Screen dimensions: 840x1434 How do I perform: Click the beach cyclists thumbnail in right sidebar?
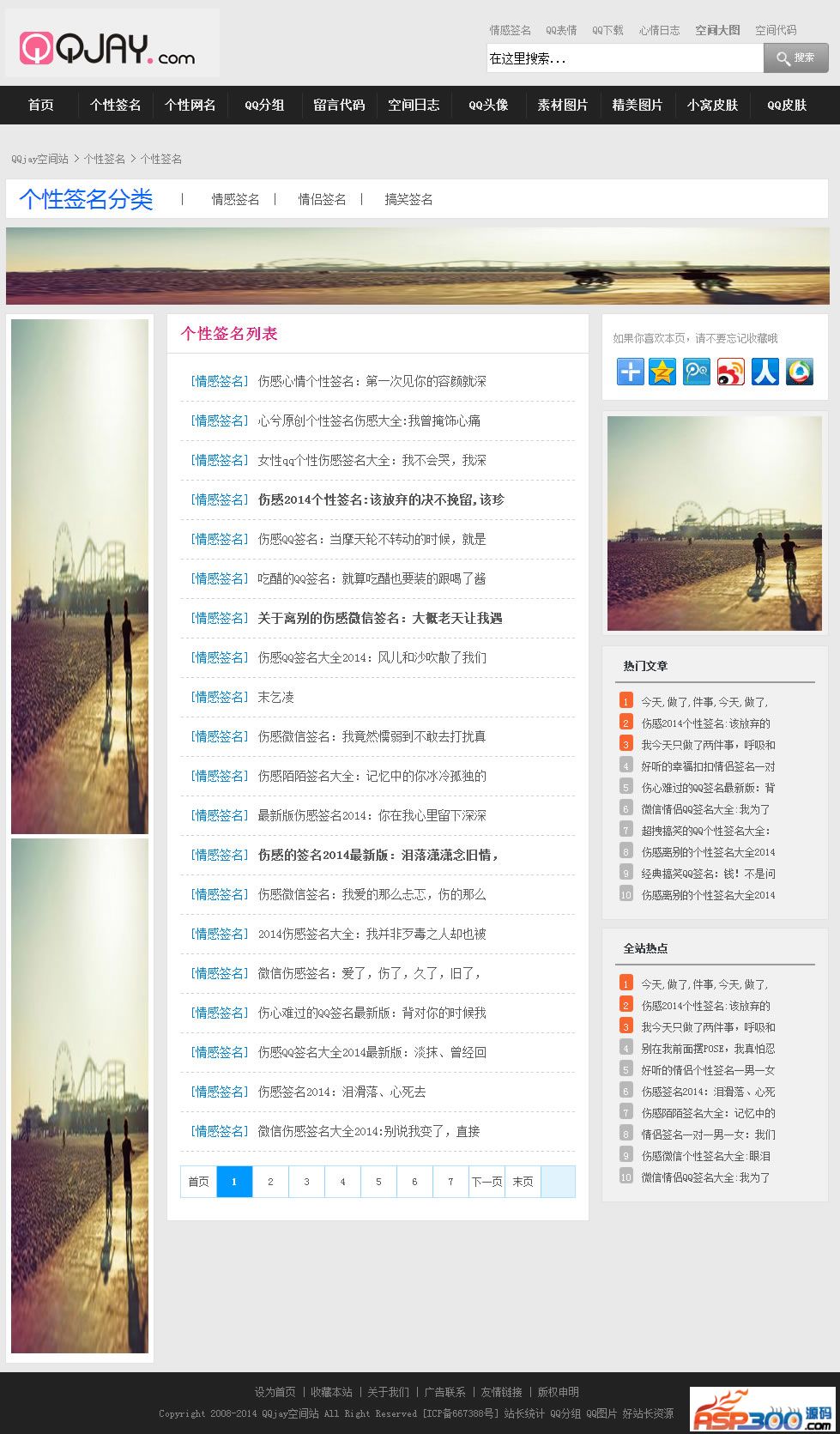(x=714, y=523)
